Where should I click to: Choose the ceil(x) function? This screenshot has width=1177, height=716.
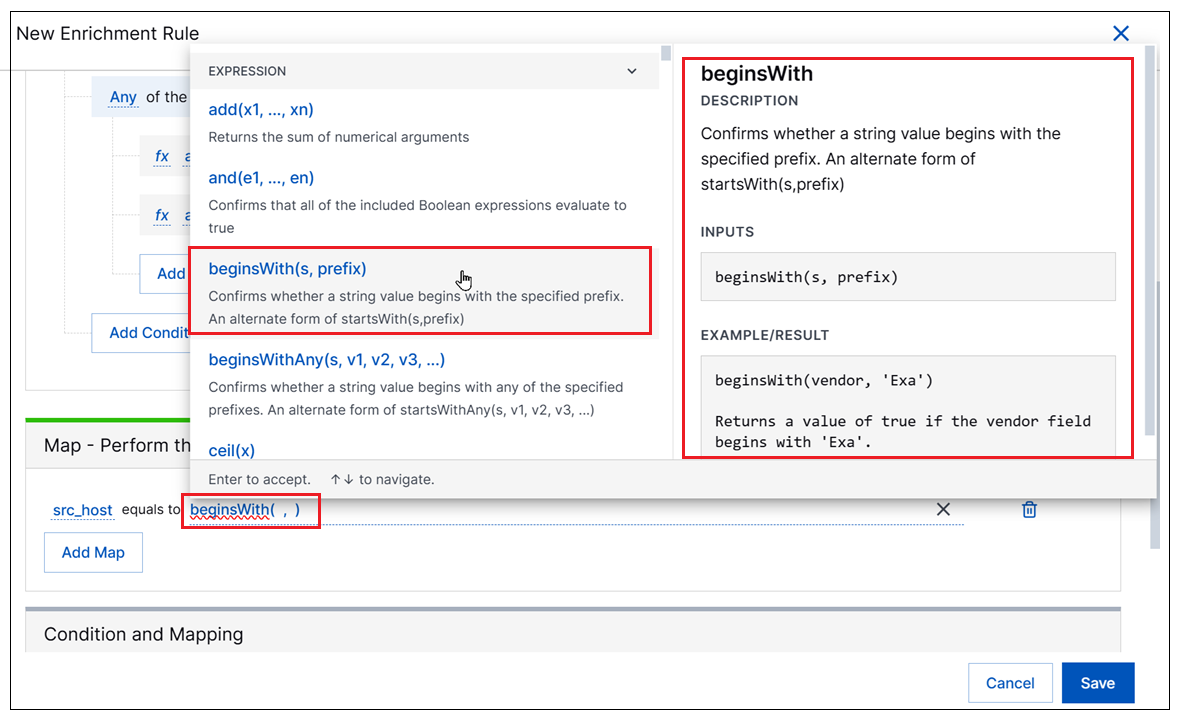pos(231,450)
